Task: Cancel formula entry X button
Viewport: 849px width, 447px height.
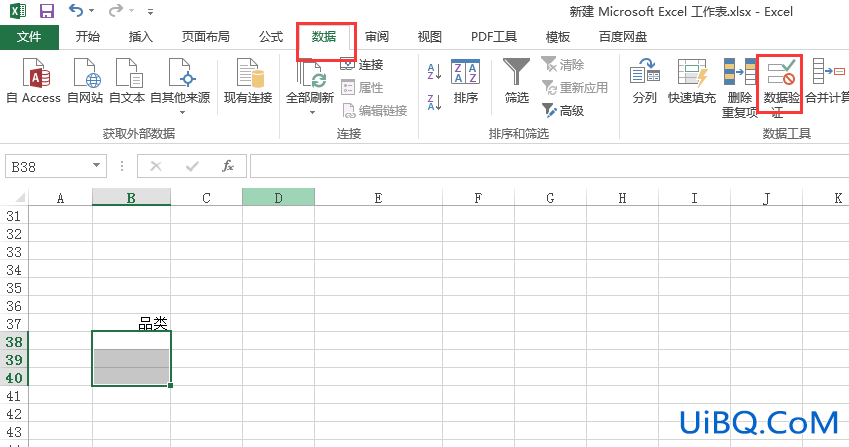Action: click(156, 166)
